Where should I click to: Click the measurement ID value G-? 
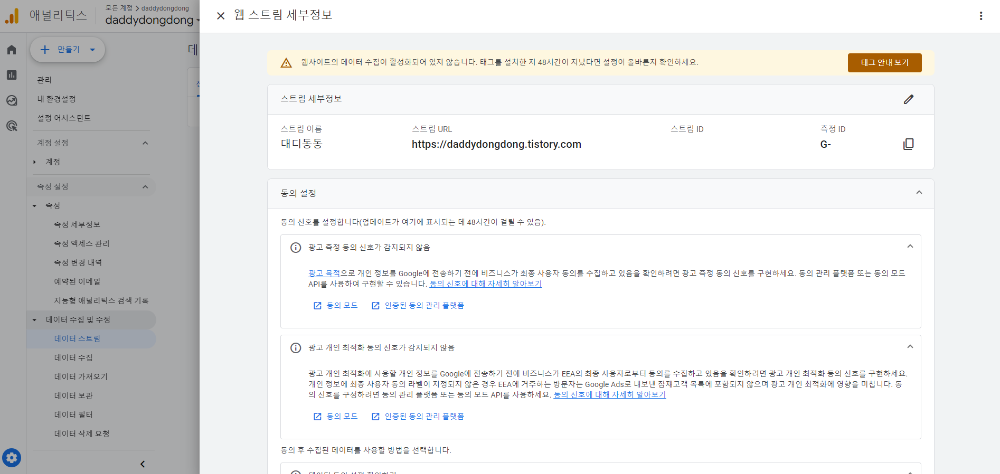point(826,145)
